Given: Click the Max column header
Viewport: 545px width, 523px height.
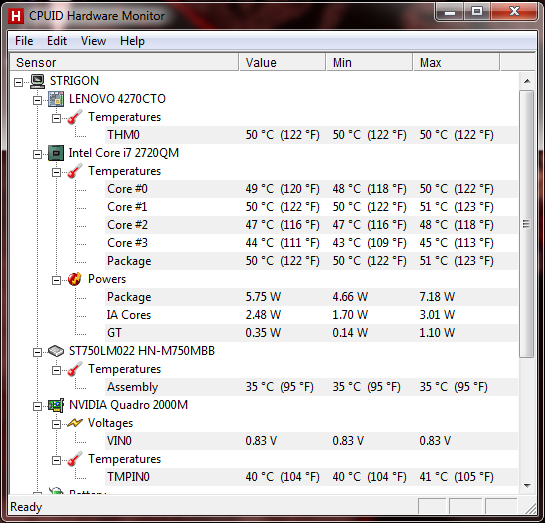Looking at the screenshot, I should point(456,63).
